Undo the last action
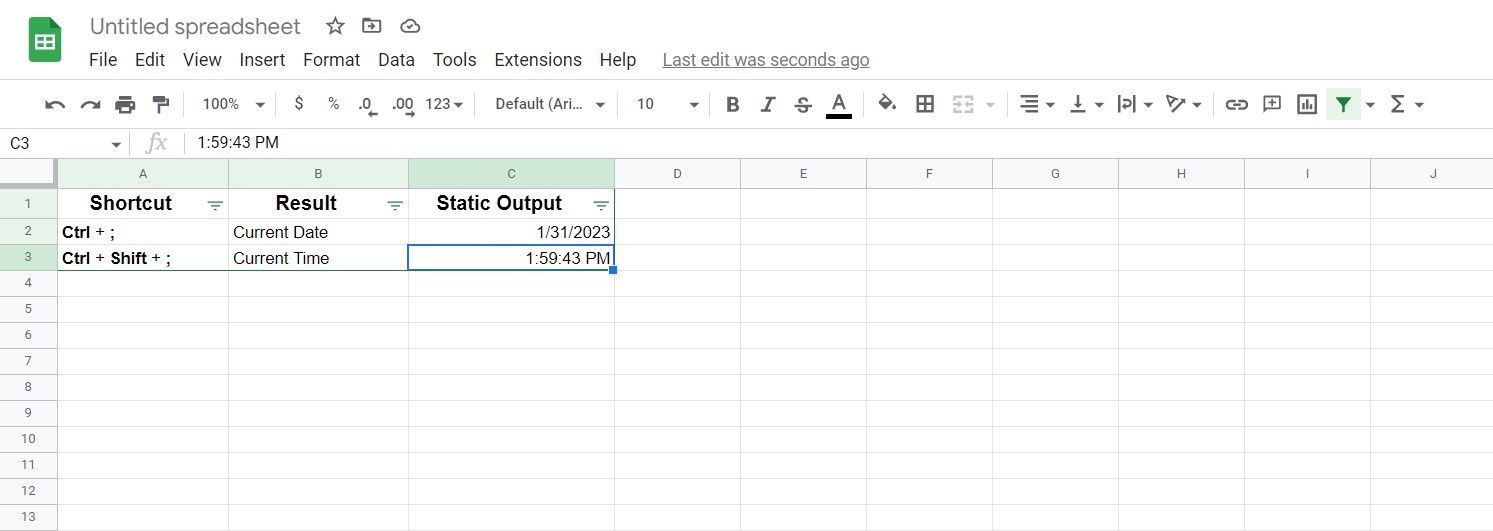 click(55, 104)
